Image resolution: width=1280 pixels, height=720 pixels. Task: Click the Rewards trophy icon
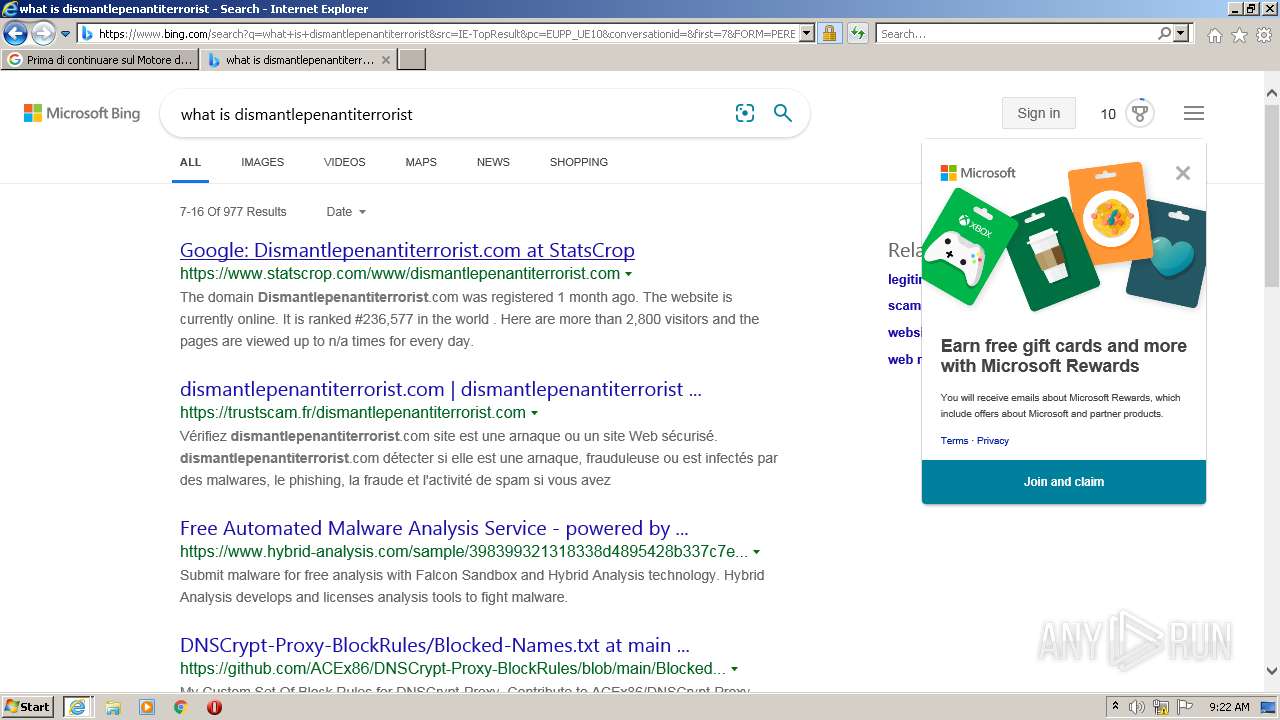[x=1140, y=113]
